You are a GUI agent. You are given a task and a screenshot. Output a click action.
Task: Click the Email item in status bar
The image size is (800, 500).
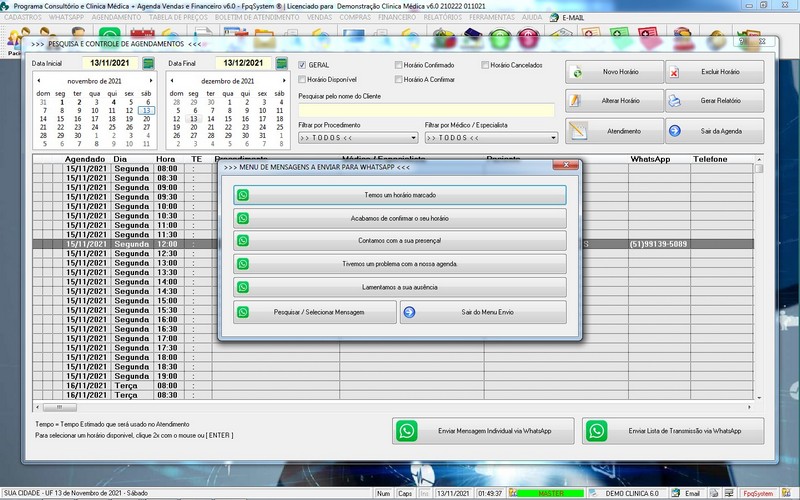click(686, 493)
